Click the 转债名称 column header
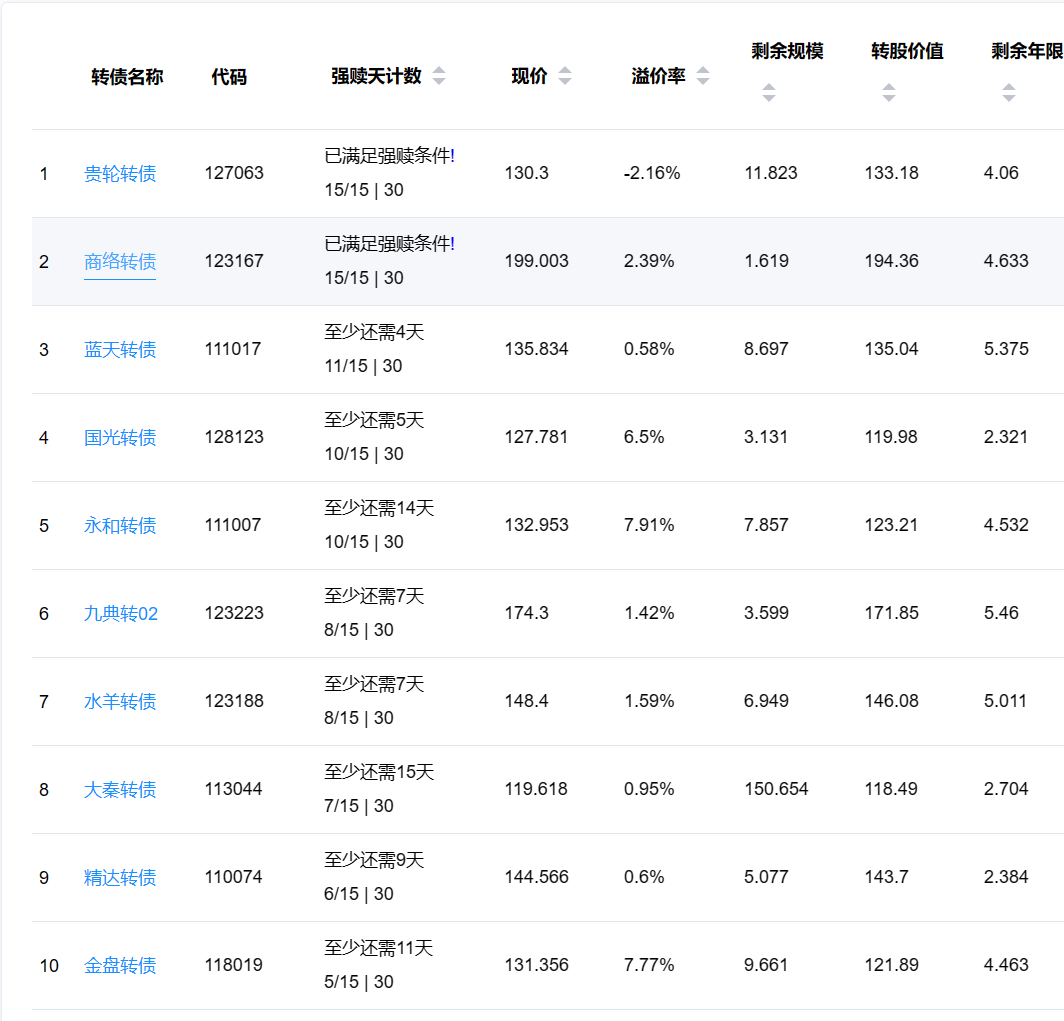The image size is (1064, 1021). [x=127, y=77]
